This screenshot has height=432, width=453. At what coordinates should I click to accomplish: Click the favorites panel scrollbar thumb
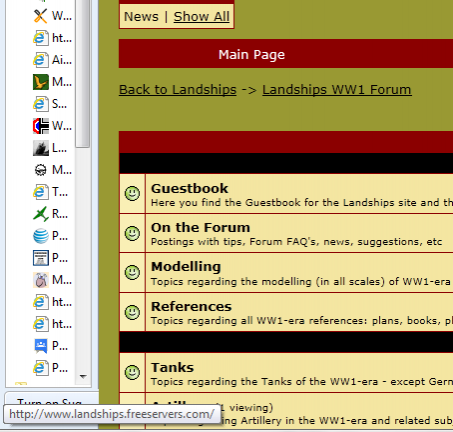82,73
